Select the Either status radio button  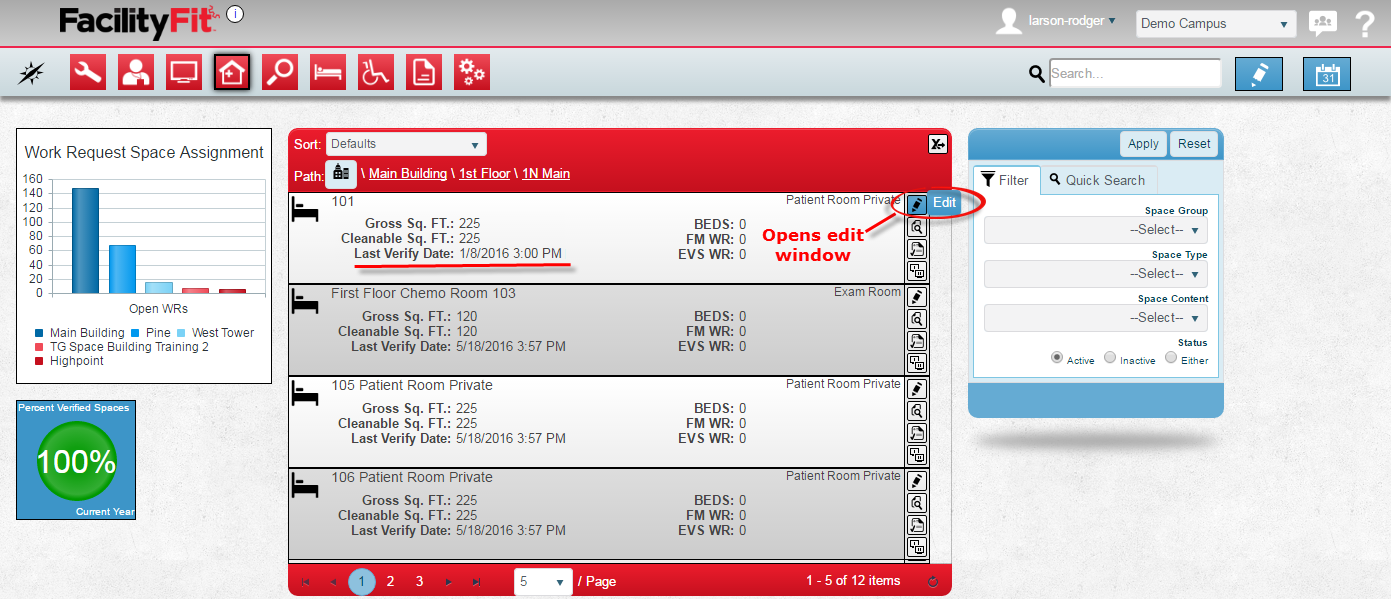pyautogui.click(x=1171, y=358)
